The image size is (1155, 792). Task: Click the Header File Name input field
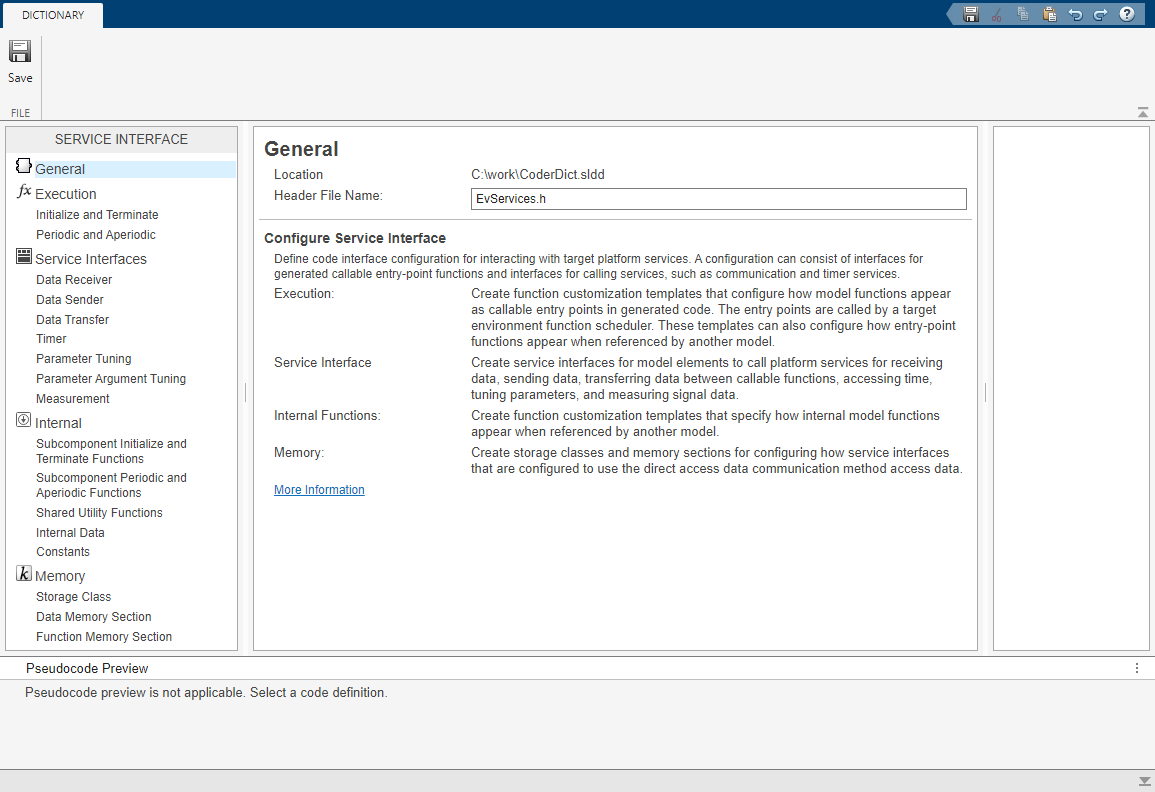(x=718, y=198)
